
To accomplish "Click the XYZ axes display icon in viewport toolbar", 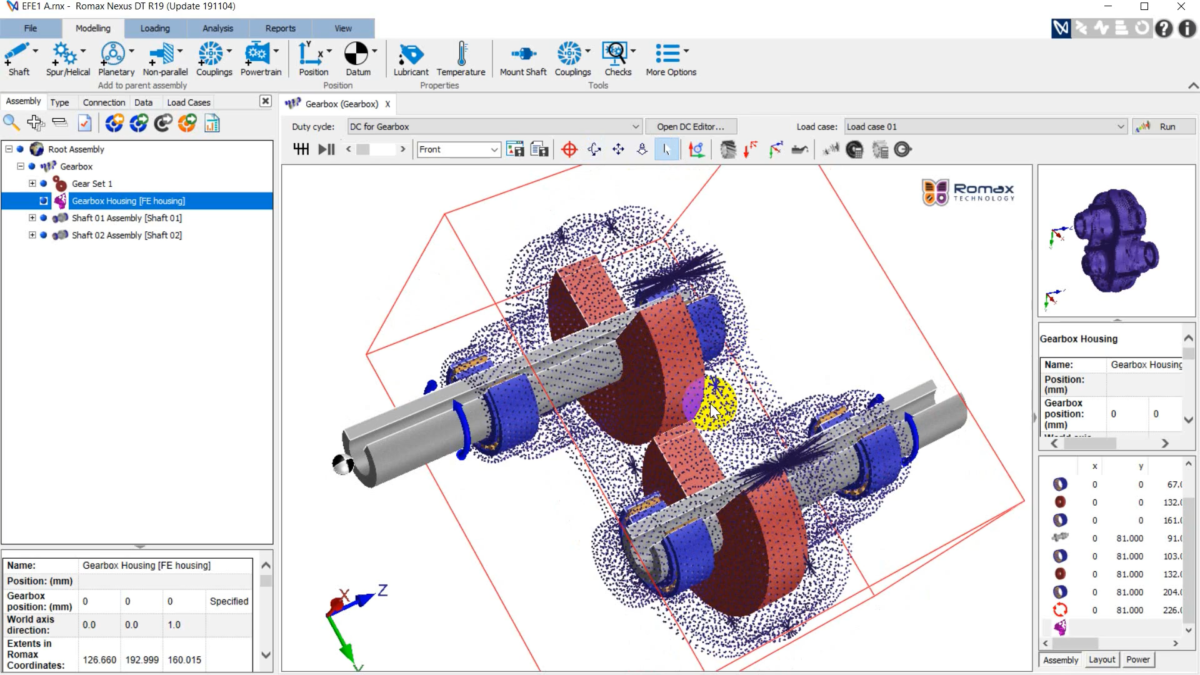I will tap(696, 149).
